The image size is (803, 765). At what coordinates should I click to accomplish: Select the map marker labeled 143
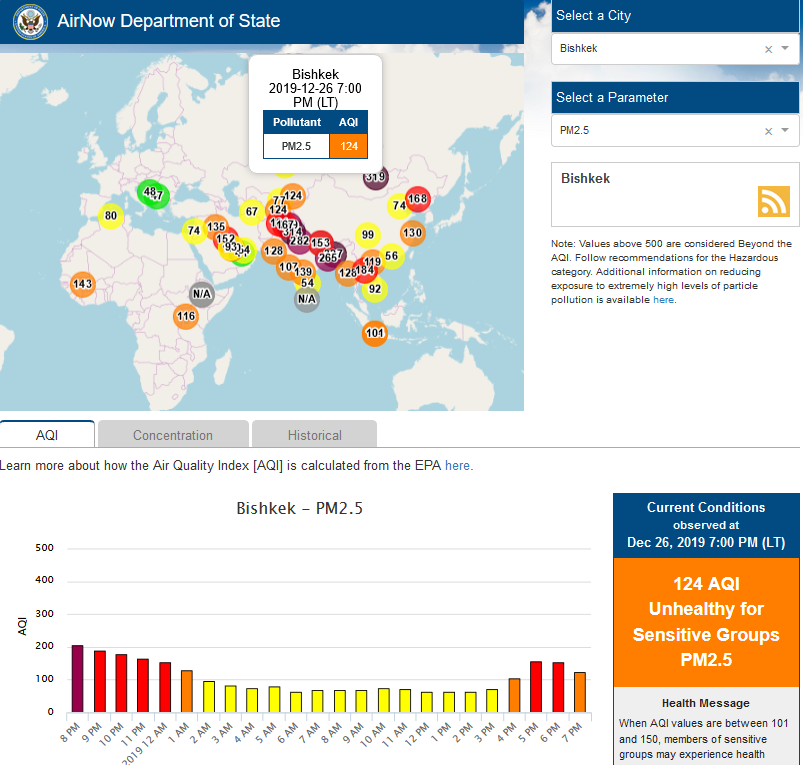pyautogui.click(x=83, y=284)
